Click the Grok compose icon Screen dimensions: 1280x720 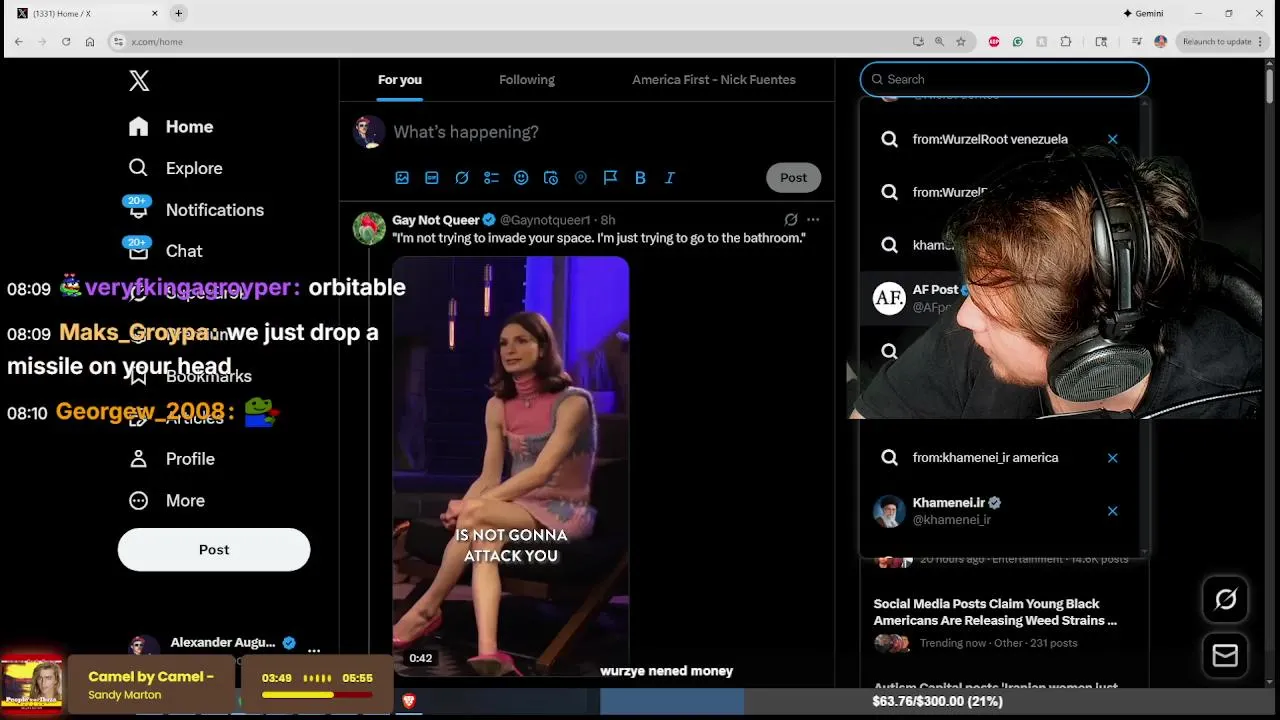point(462,178)
